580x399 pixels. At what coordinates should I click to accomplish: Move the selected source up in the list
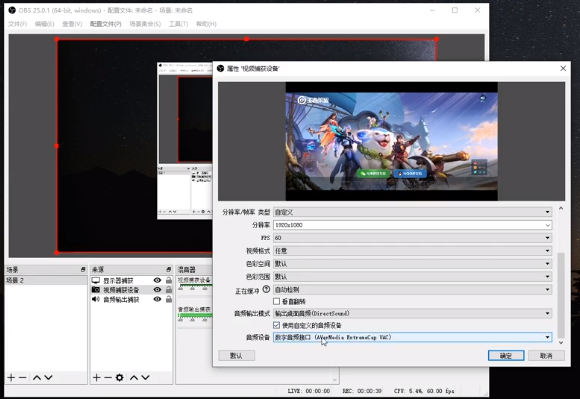[x=134, y=378]
